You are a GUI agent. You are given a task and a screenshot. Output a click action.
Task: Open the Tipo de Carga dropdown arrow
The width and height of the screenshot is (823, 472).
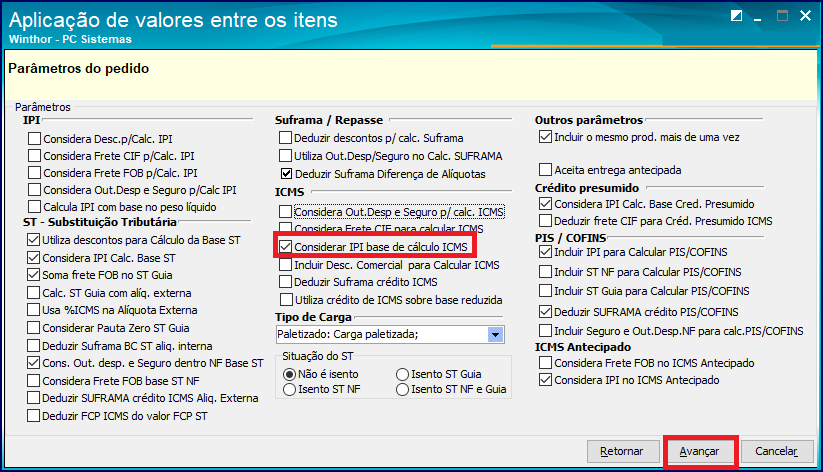point(495,334)
